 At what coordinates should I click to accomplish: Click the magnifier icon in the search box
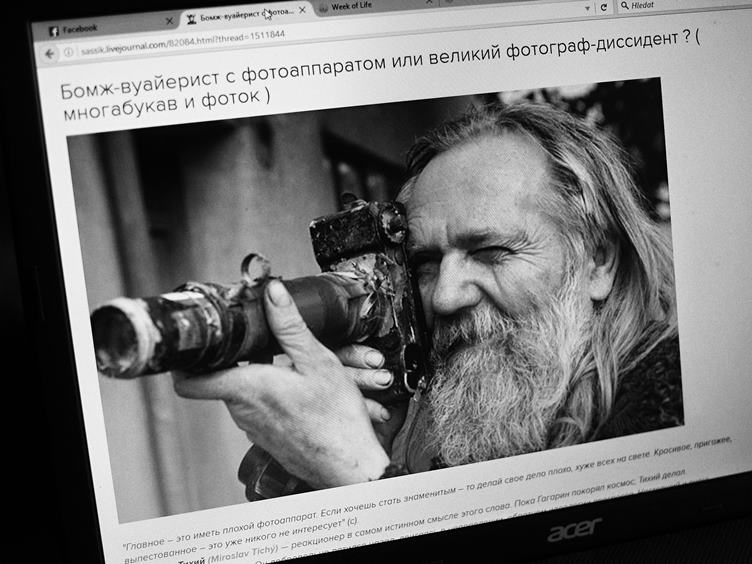(x=624, y=5)
